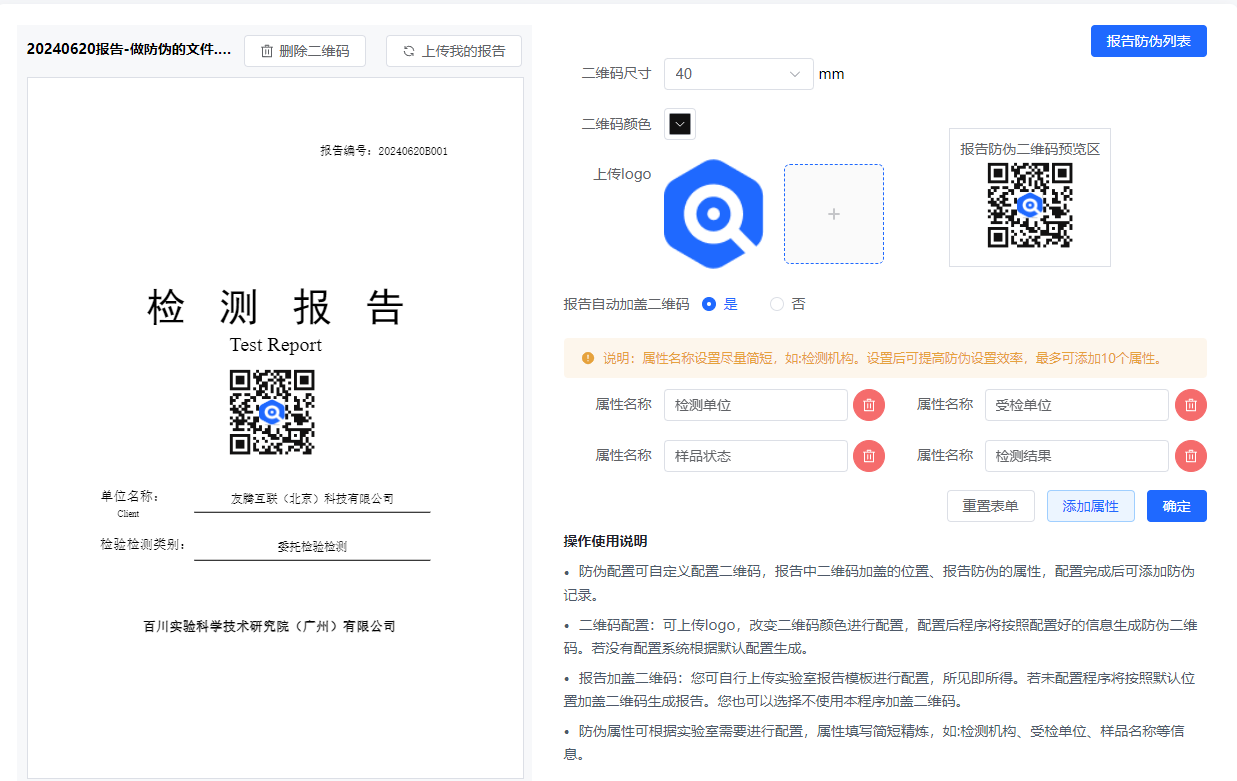
Task: Click the Test Report subtitle
Action: pos(276,345)
